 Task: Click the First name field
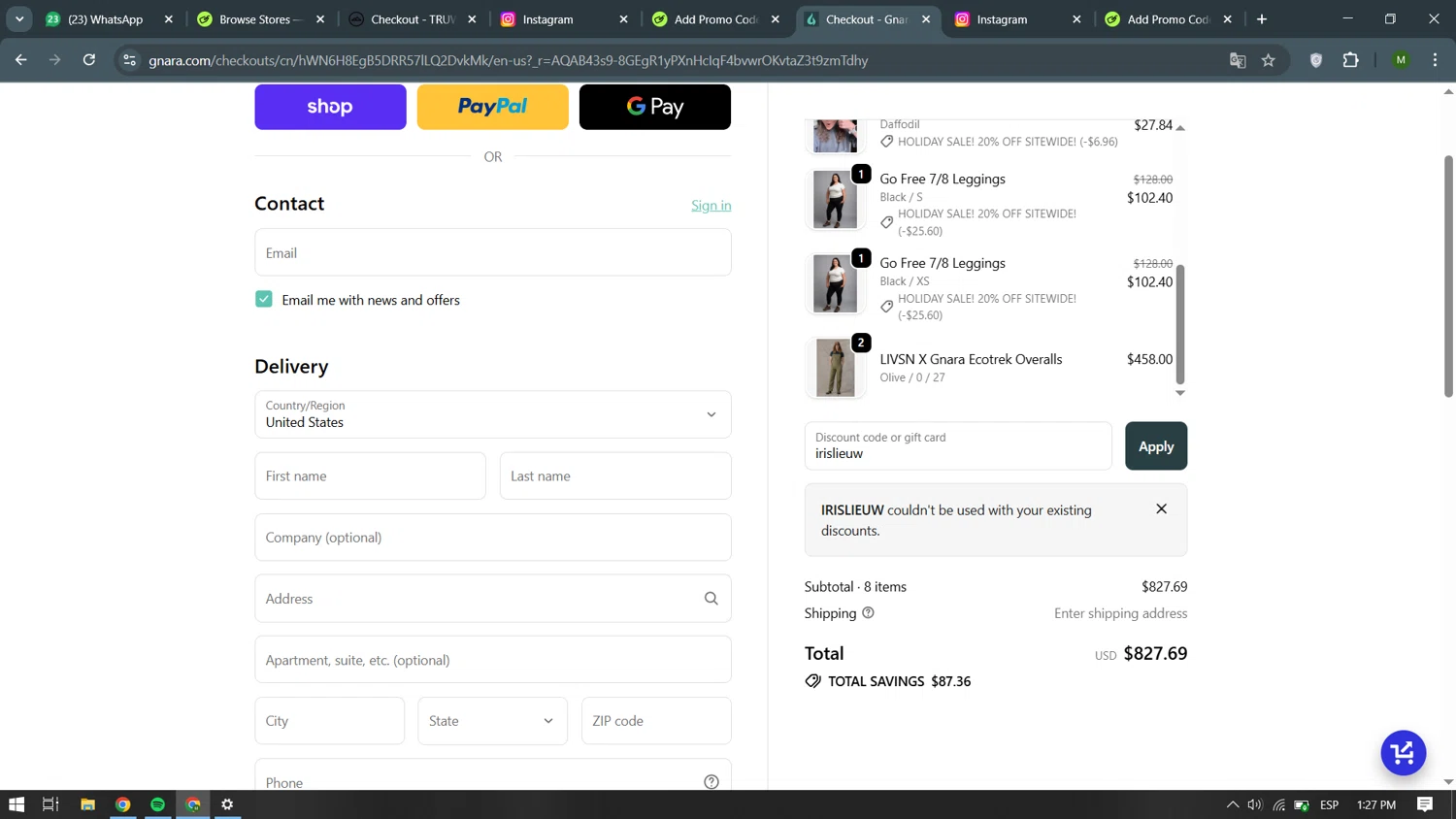(370, 476)
